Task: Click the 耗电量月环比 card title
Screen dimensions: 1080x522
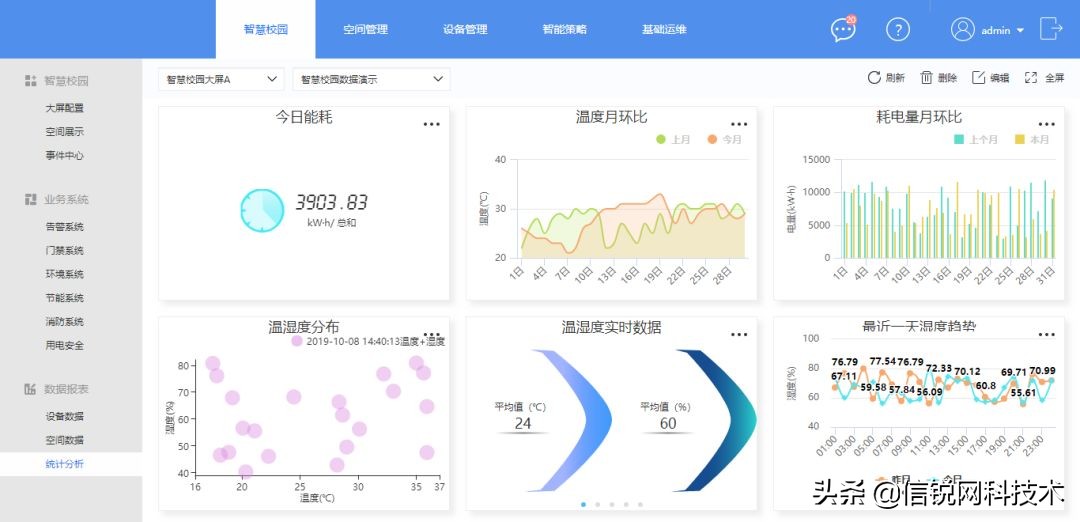Action: (919, 117)
